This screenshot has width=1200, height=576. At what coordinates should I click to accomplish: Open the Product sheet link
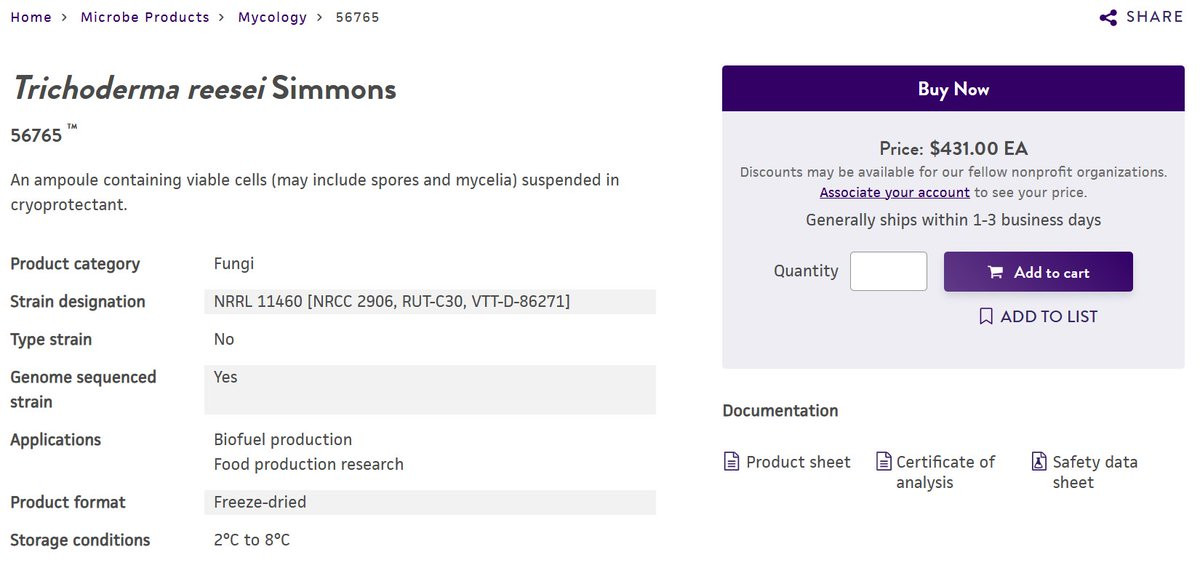(798, 462)
